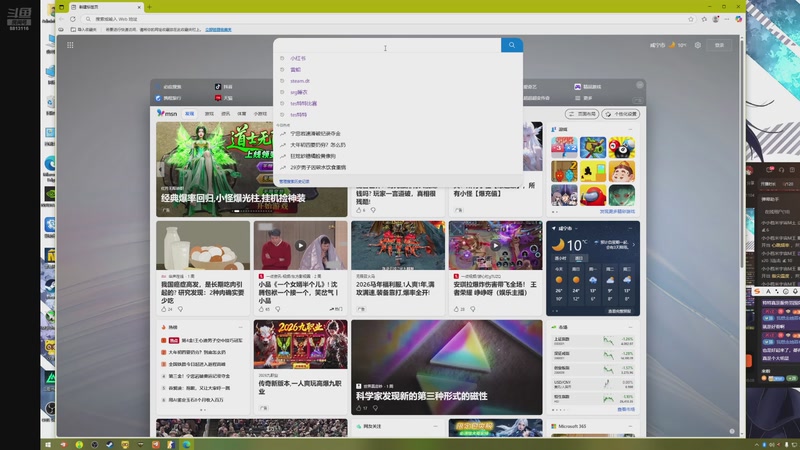Close the quick links panel
This screenshot has height=450, width=800.
[639, 85]
